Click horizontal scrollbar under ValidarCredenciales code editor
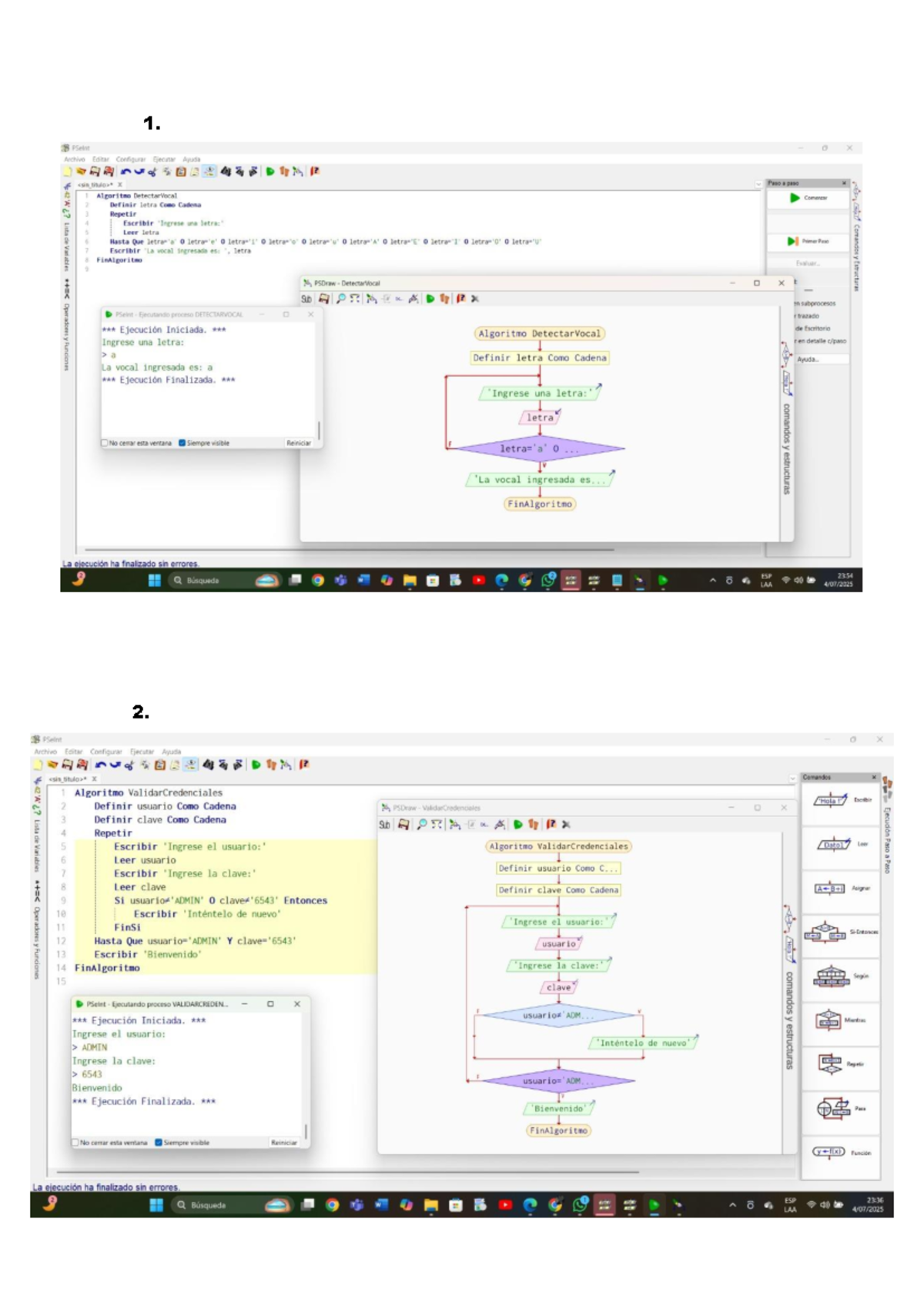924x1306 pixels. (x=346, y=1172)
